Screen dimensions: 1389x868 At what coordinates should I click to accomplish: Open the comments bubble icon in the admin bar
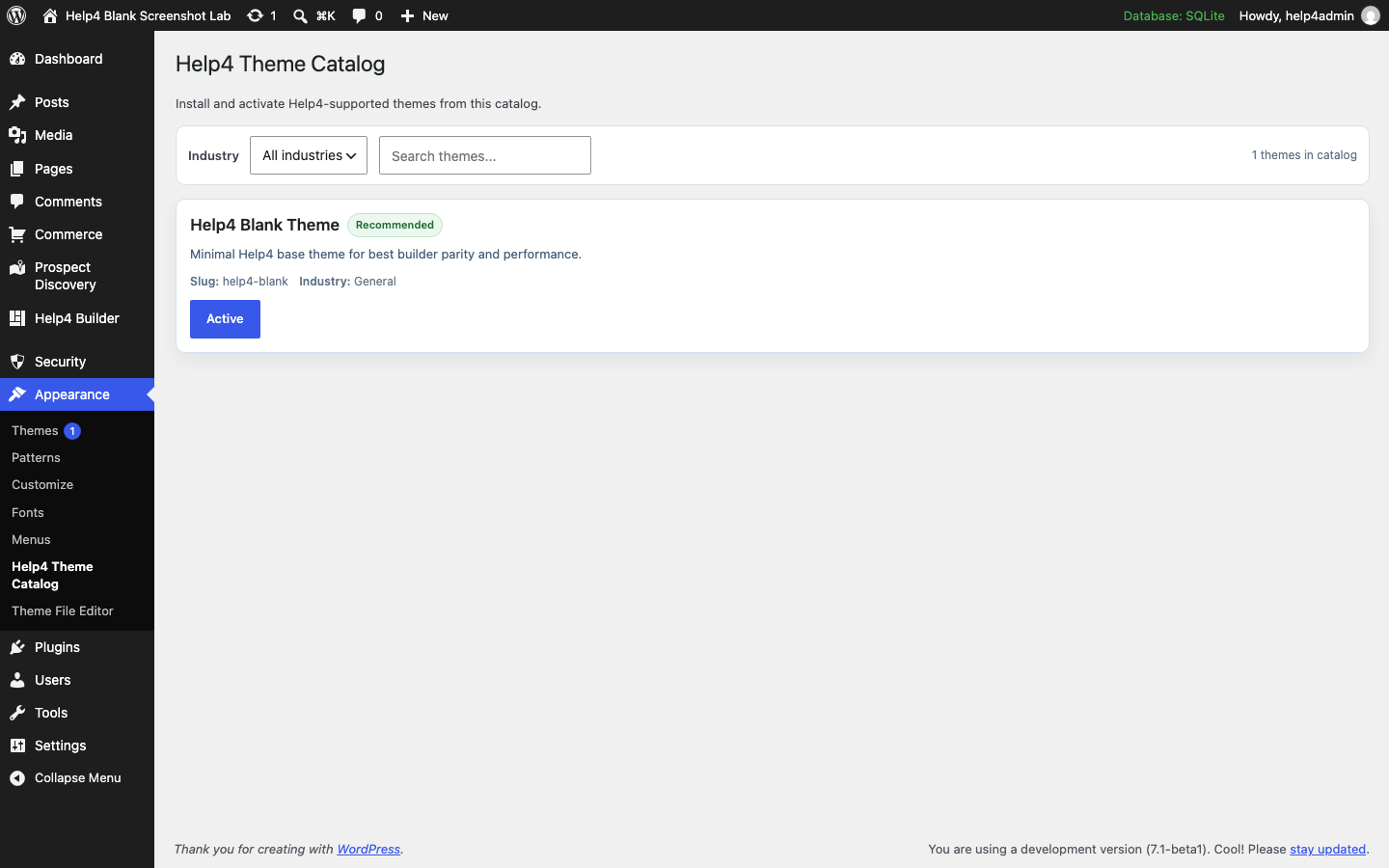coord(359,15)
